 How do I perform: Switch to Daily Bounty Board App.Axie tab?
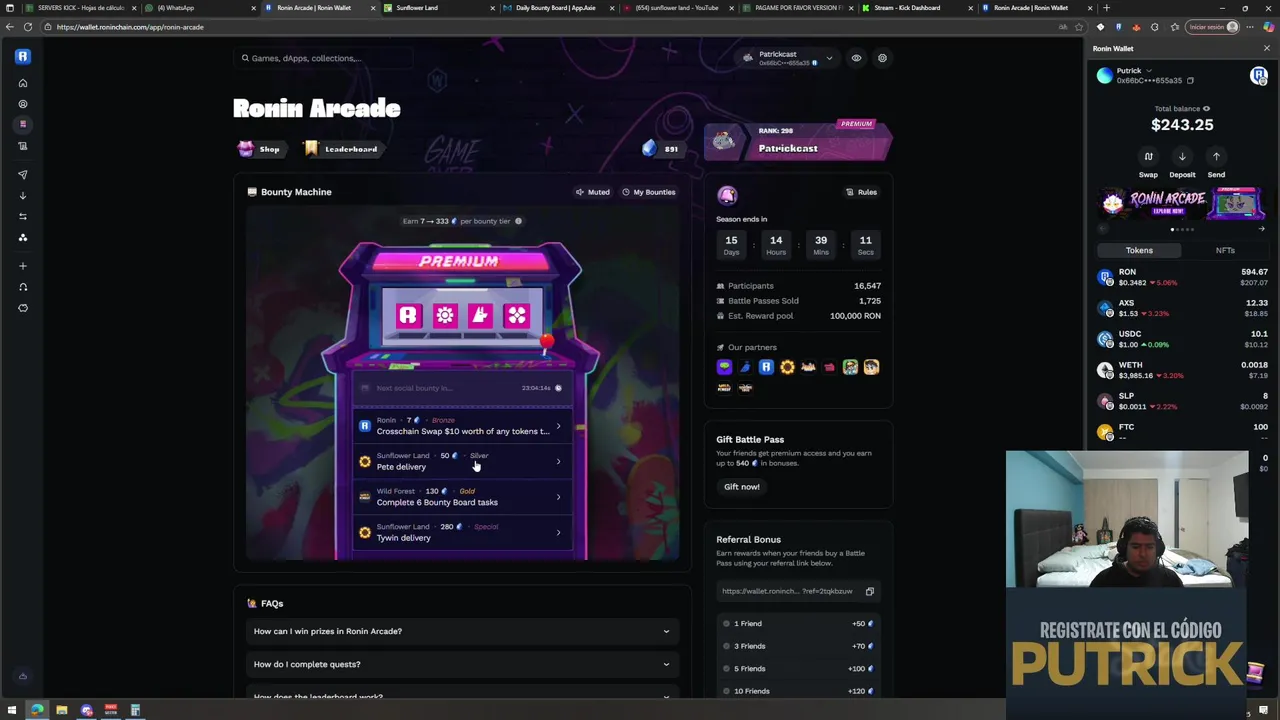[x=555, y=8]
